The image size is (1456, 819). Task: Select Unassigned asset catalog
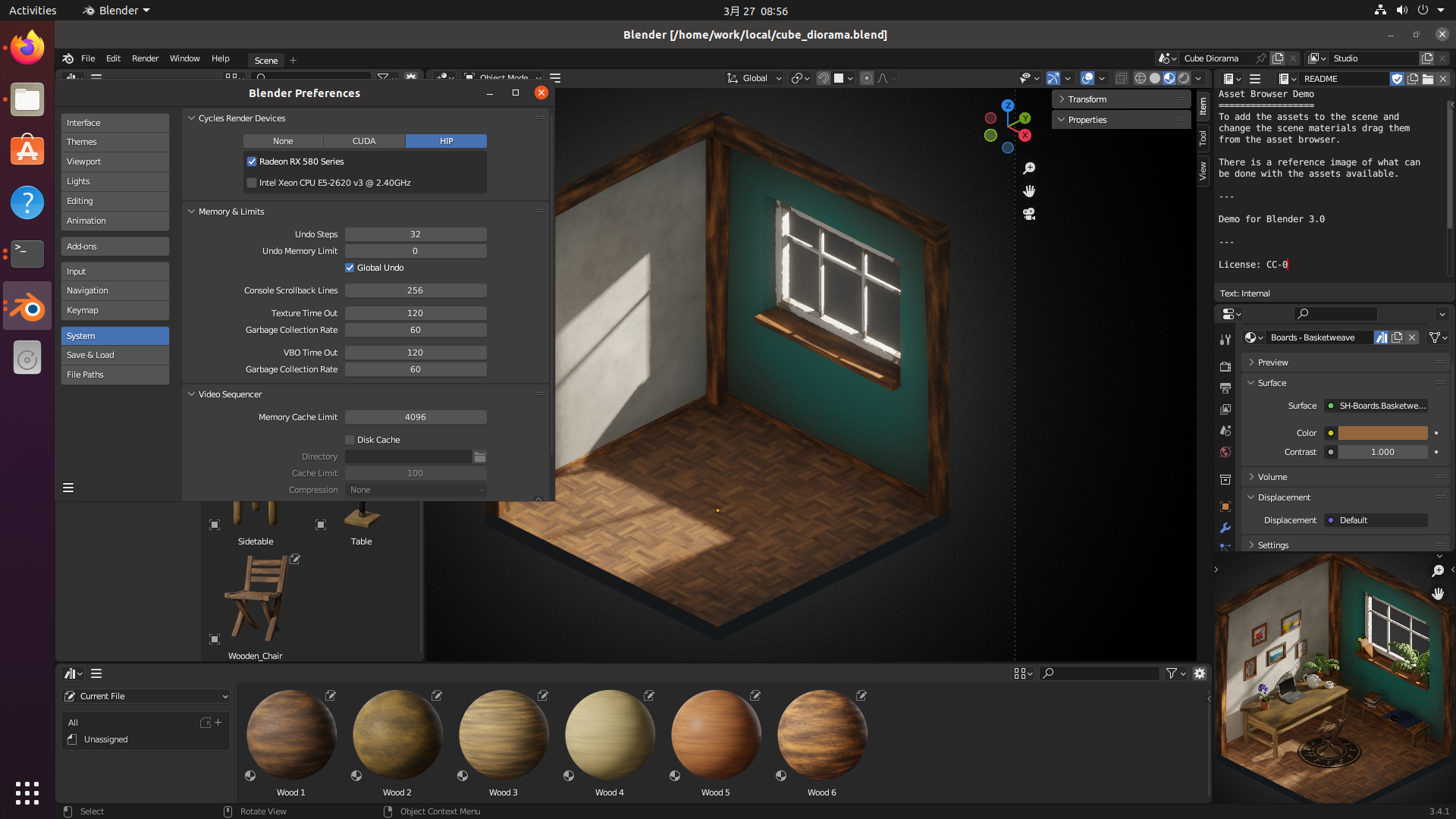[105, 739]
